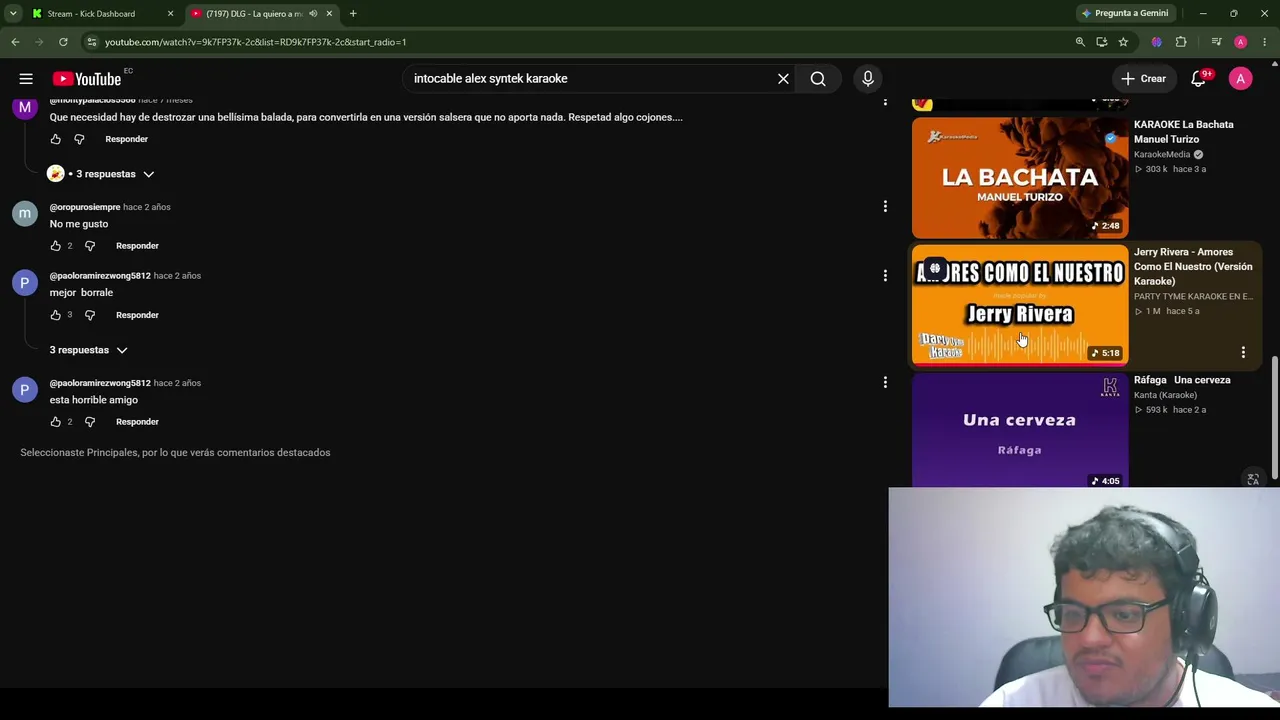
Task: Play the Una cerveza thumbnail
Action: pyautogui.click(x=1020, y=430)
